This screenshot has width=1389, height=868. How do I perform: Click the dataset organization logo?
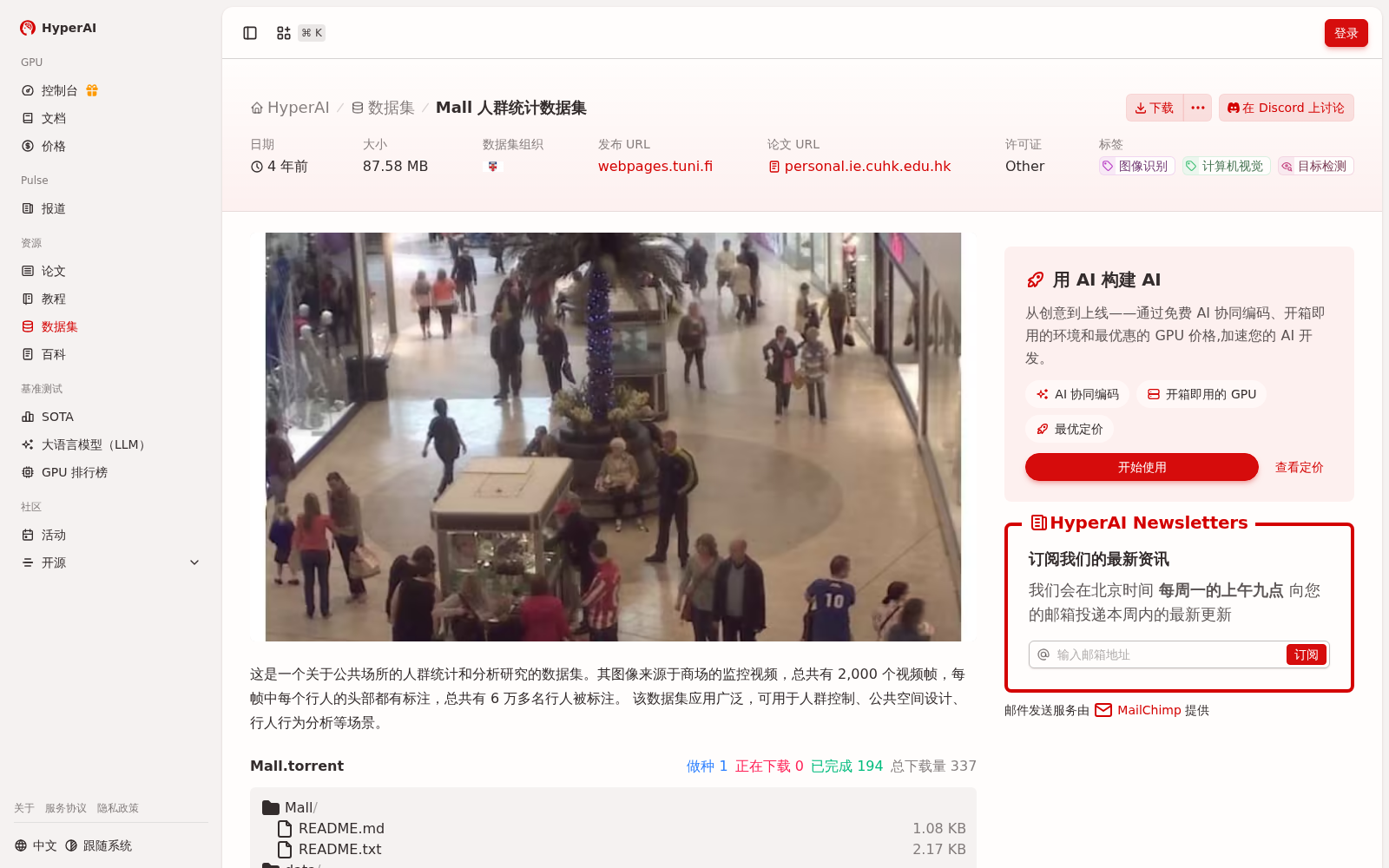[492, 166]
